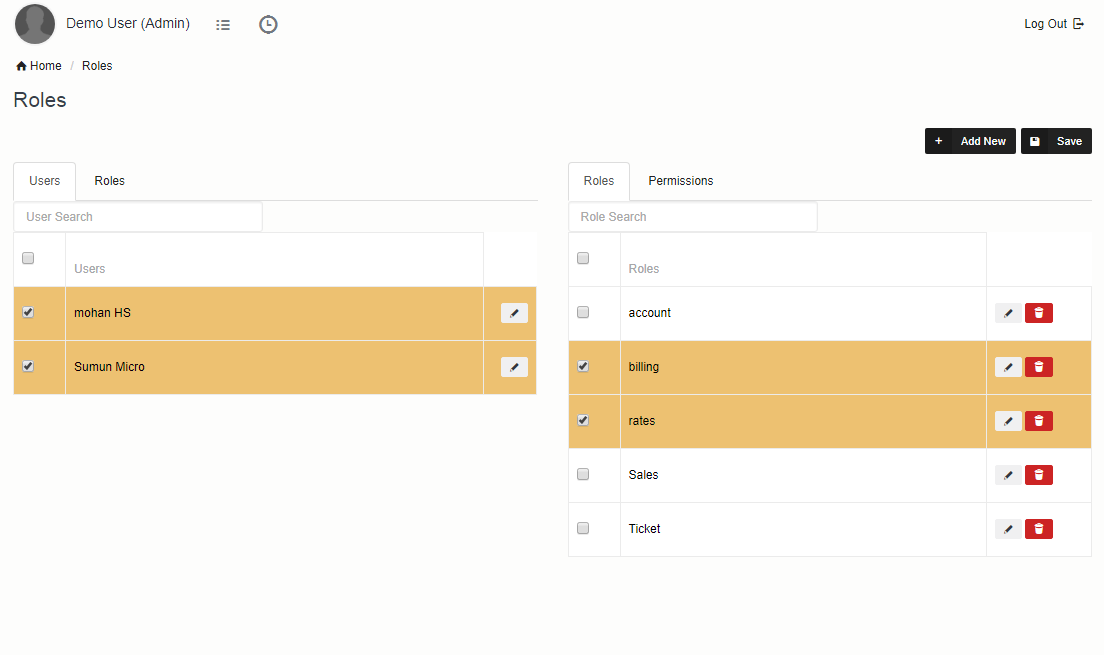This screenshot has height=655, width=1104.
Task: Toggle select-all checkbox in Roles table header
Action: click(x=583, y=258)
